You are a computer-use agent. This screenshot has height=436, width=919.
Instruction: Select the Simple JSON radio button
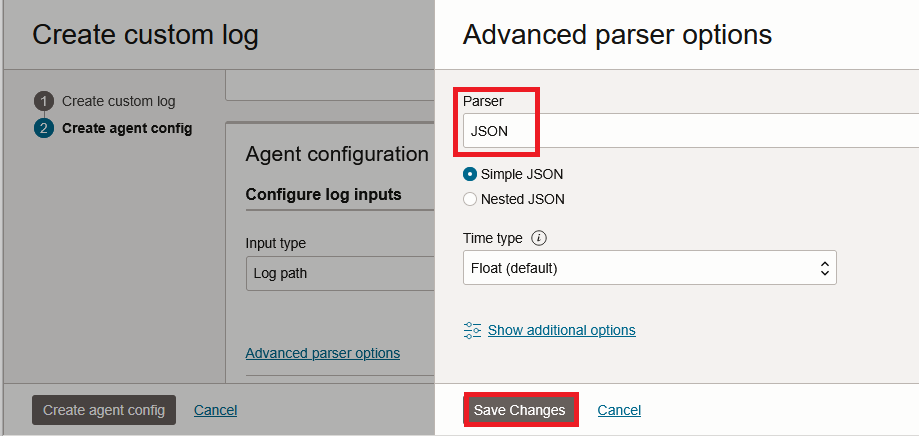[470, 174]
